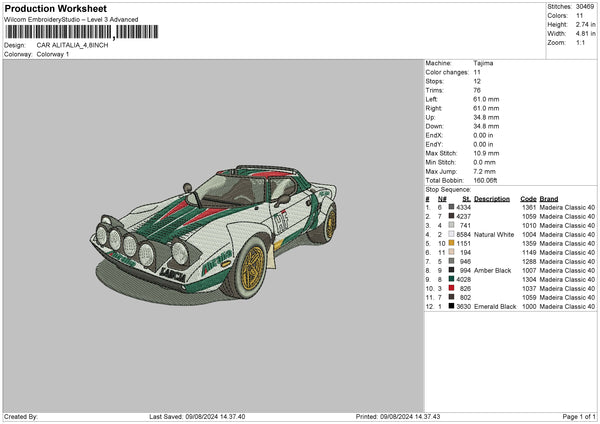Screen dimensions: 600x424
Task: Select the Color changes value
Action: tap(477, 72)
